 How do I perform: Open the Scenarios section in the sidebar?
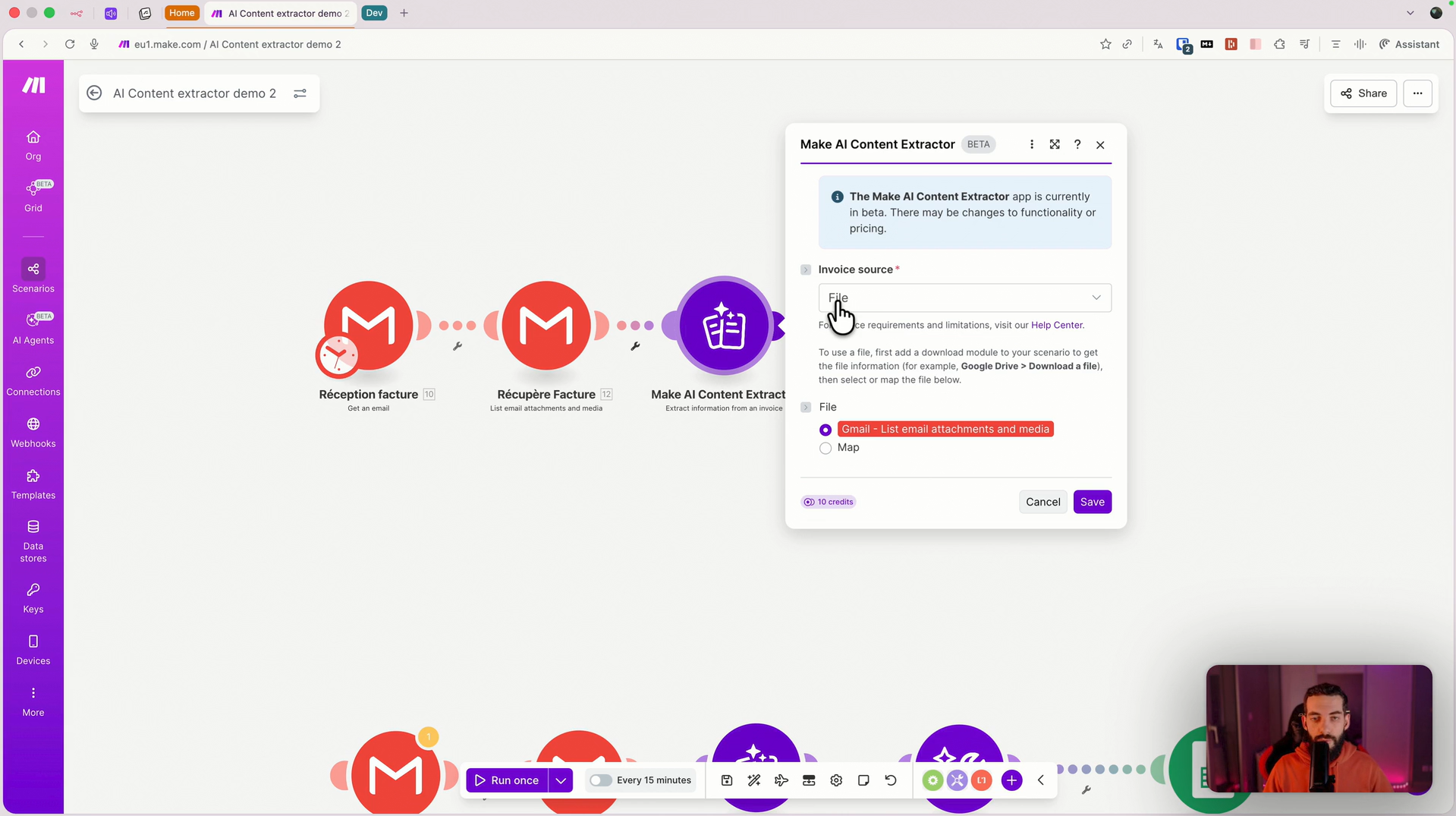33,276
